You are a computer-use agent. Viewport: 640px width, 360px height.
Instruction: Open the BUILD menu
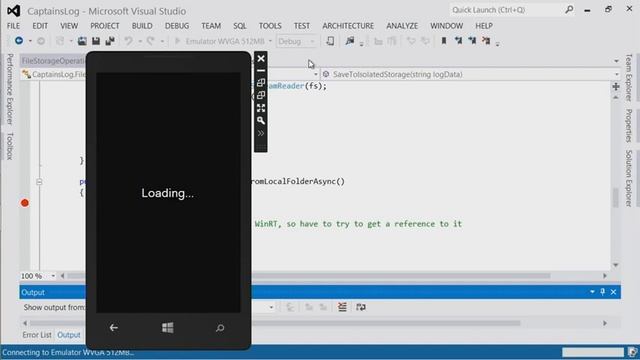[142, 26]
